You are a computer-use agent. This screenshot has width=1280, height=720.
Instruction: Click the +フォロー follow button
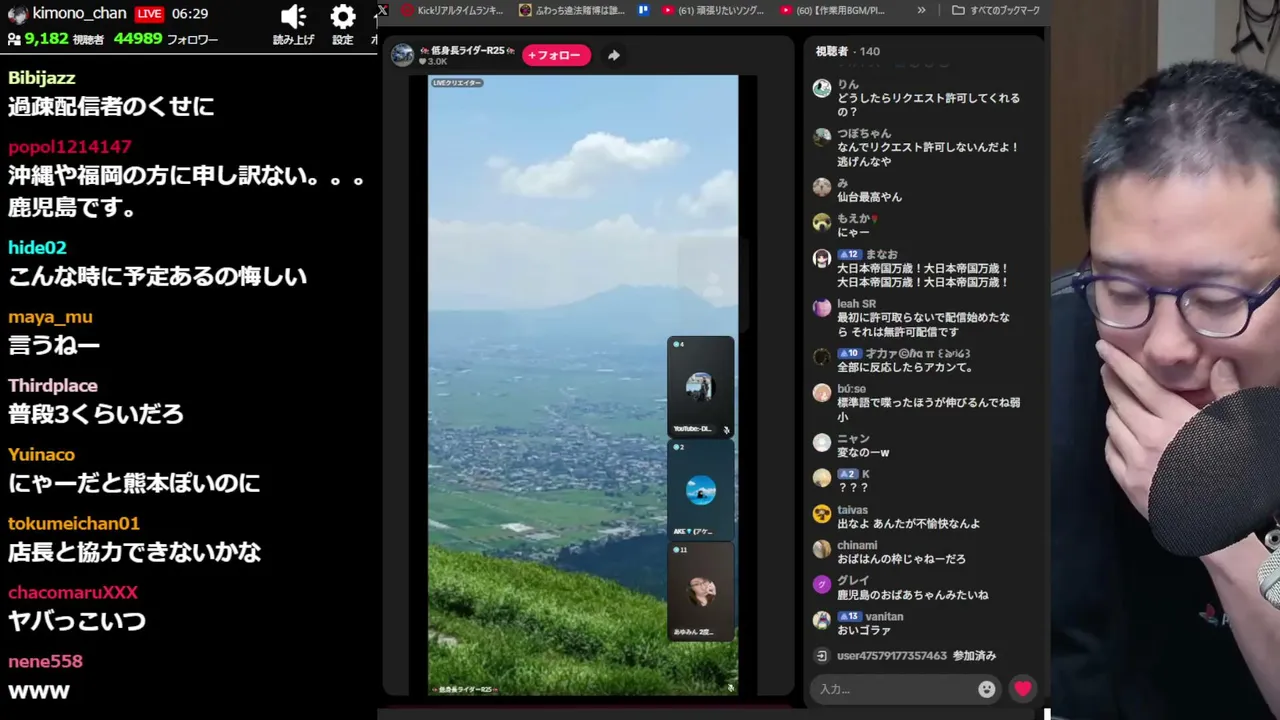pyautogui.click(x=557, y=55)
